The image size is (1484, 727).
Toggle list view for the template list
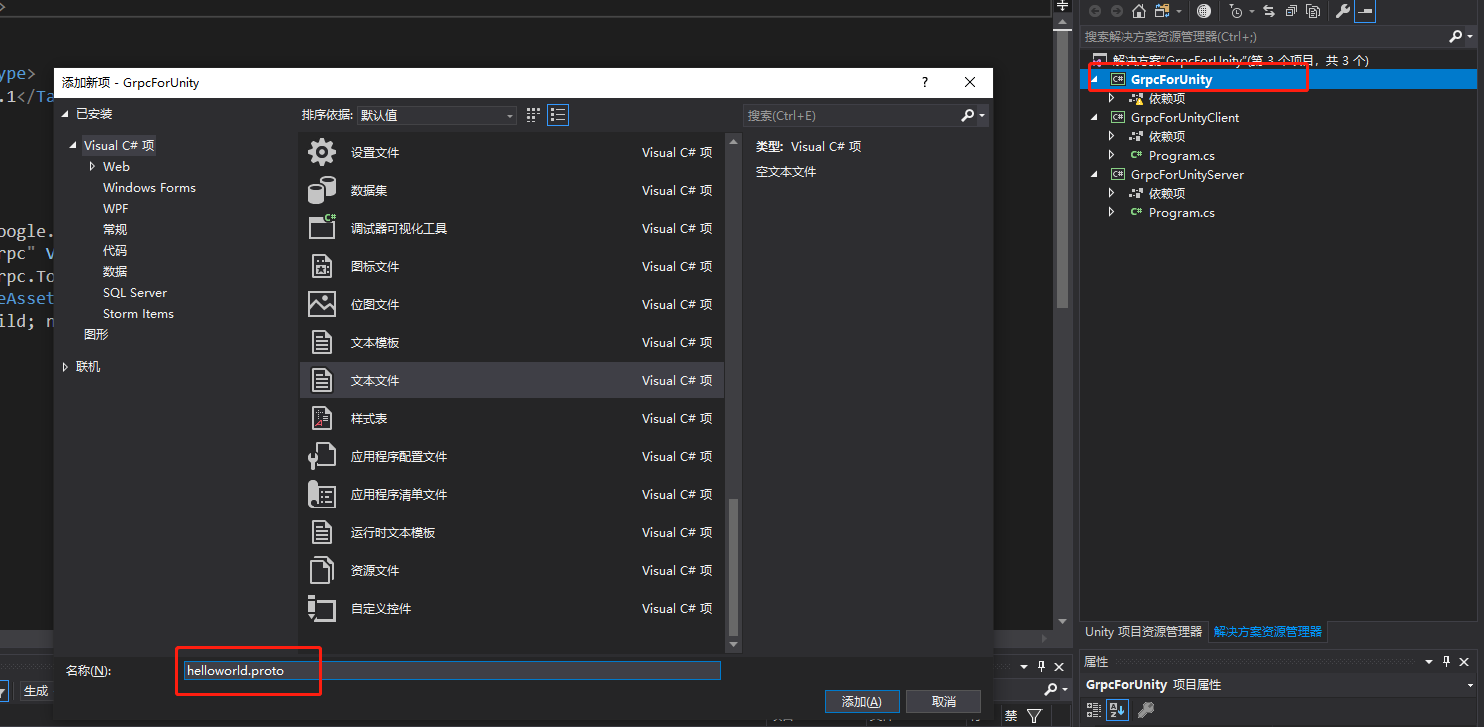coord(558,114)
